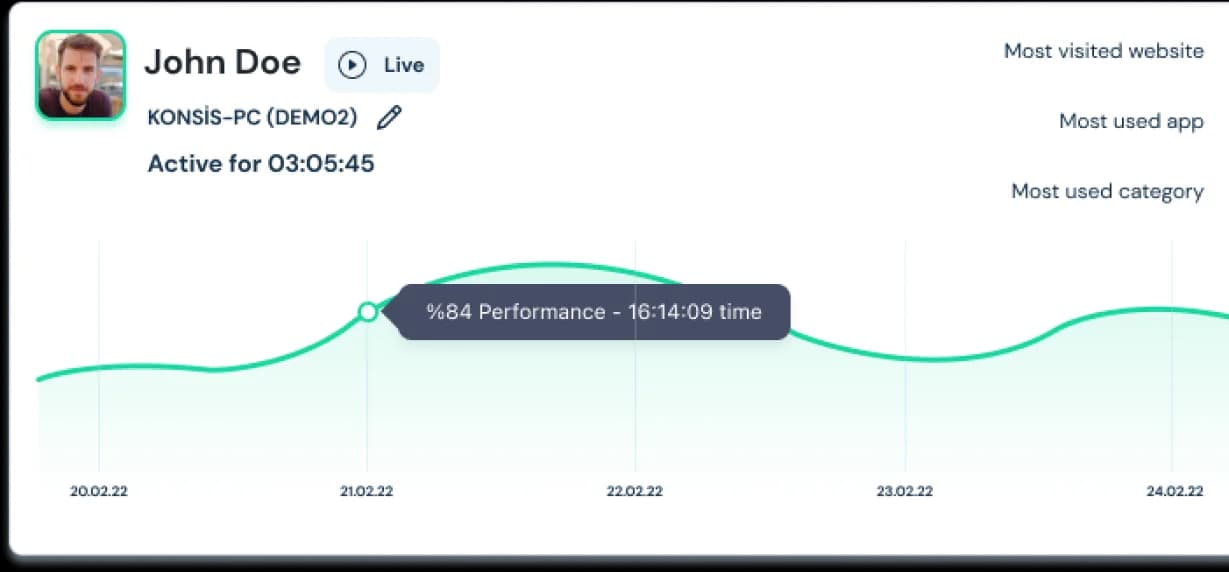This screenshot has height=572, width=1229.
Task: Open the Most visited website entry
Action: pos(1103,51)
